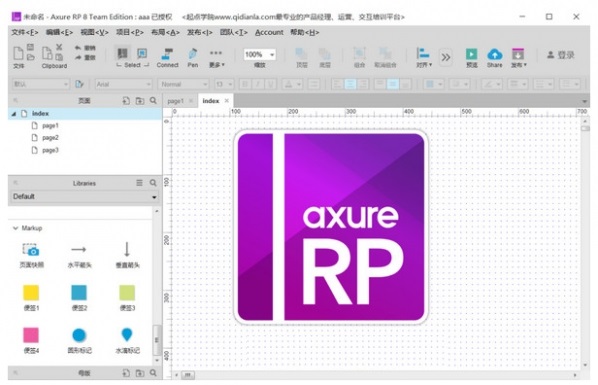Select page3 in the pages tree

tap(50, 150)
